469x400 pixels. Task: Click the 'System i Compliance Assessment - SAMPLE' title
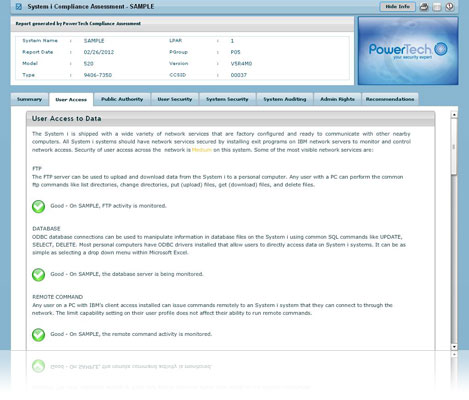[x=91, y=7]
